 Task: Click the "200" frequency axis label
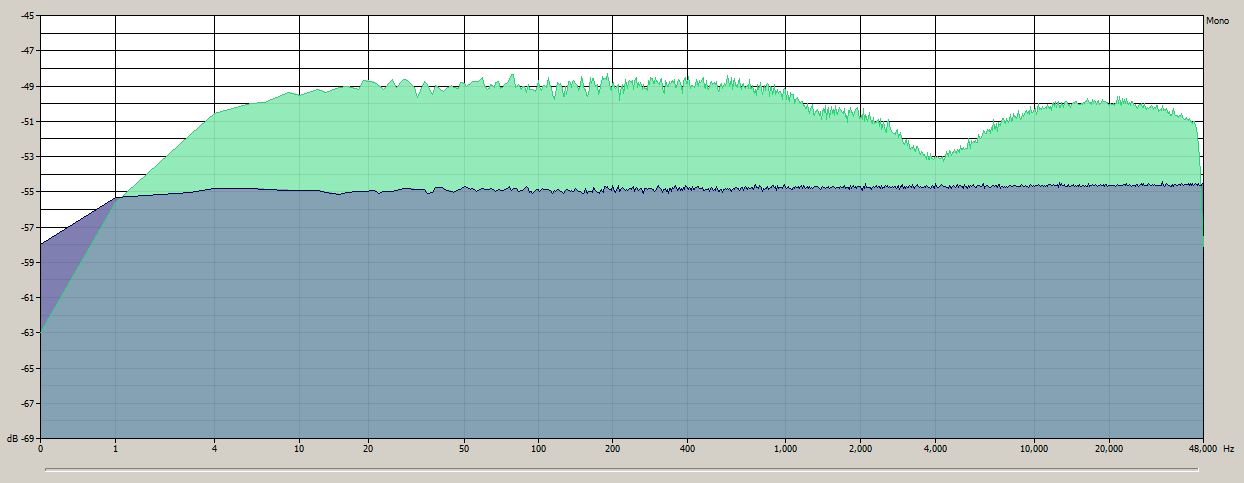612,449
